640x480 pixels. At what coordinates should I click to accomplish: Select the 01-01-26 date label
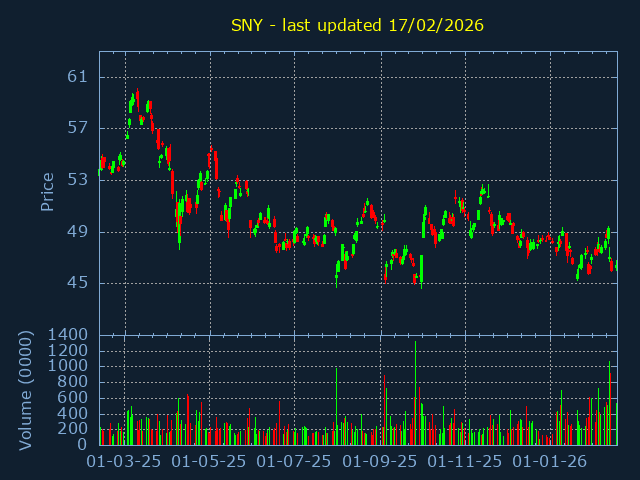[550, 462]
